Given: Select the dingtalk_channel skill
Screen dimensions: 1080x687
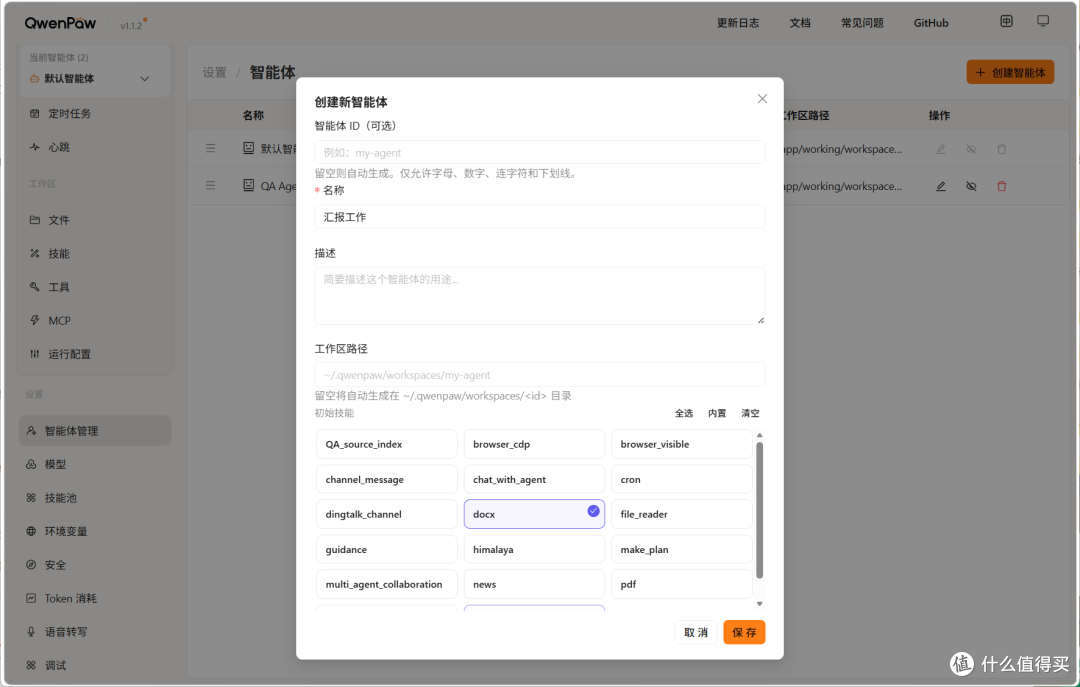Looking at the screenshot, I should point(386,514).
